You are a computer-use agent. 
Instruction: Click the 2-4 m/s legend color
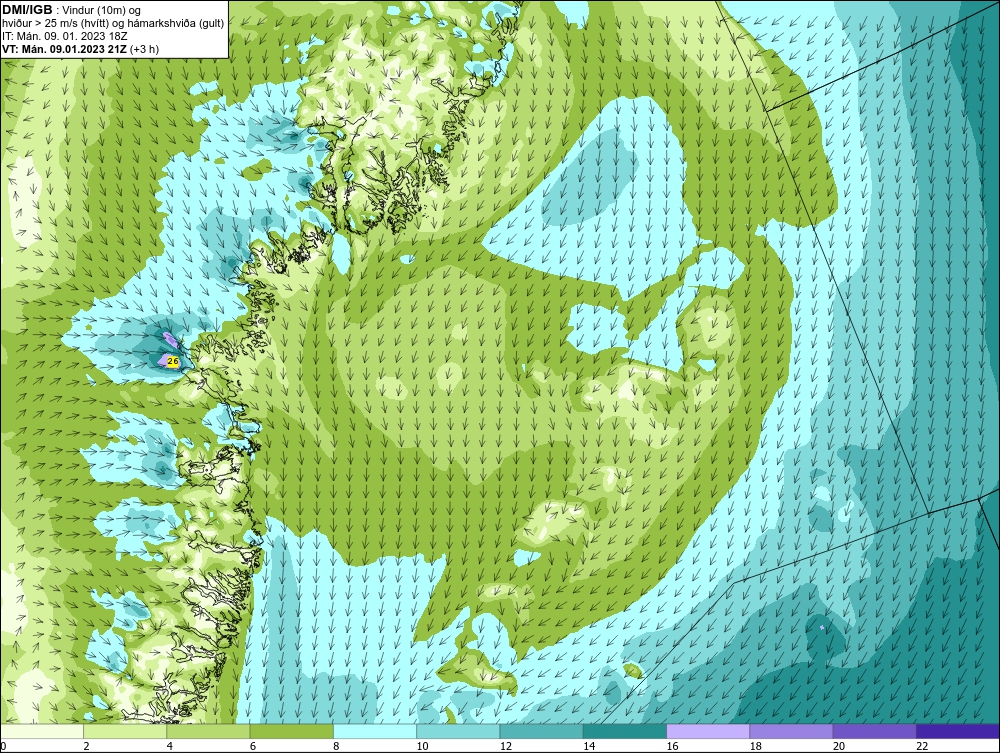tap(125, 731)
